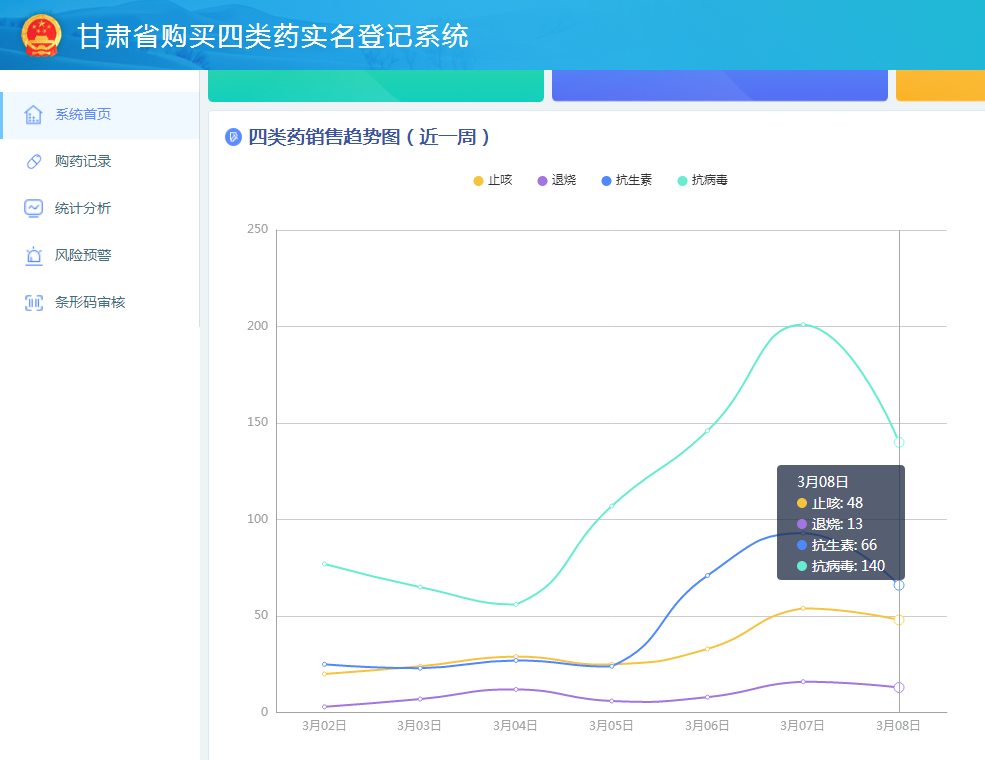The width and height of the screenshot is (985, 760).
Task: Go to 统计分析 in the sidebar
Action: 83,209
